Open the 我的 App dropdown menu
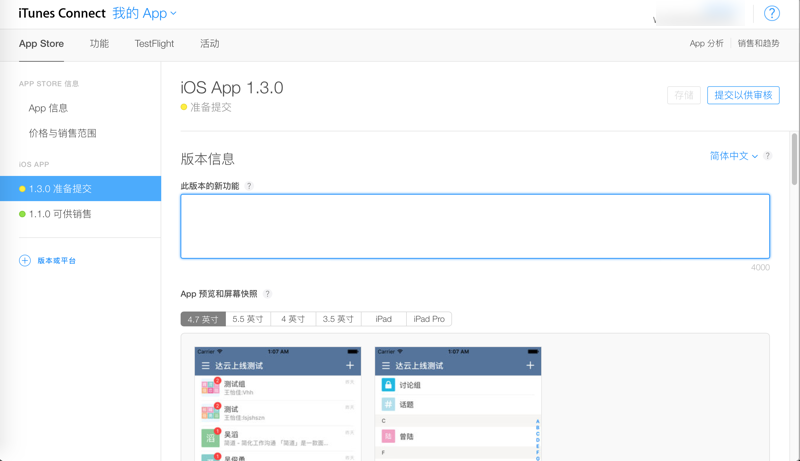 (x=144, y=14)
